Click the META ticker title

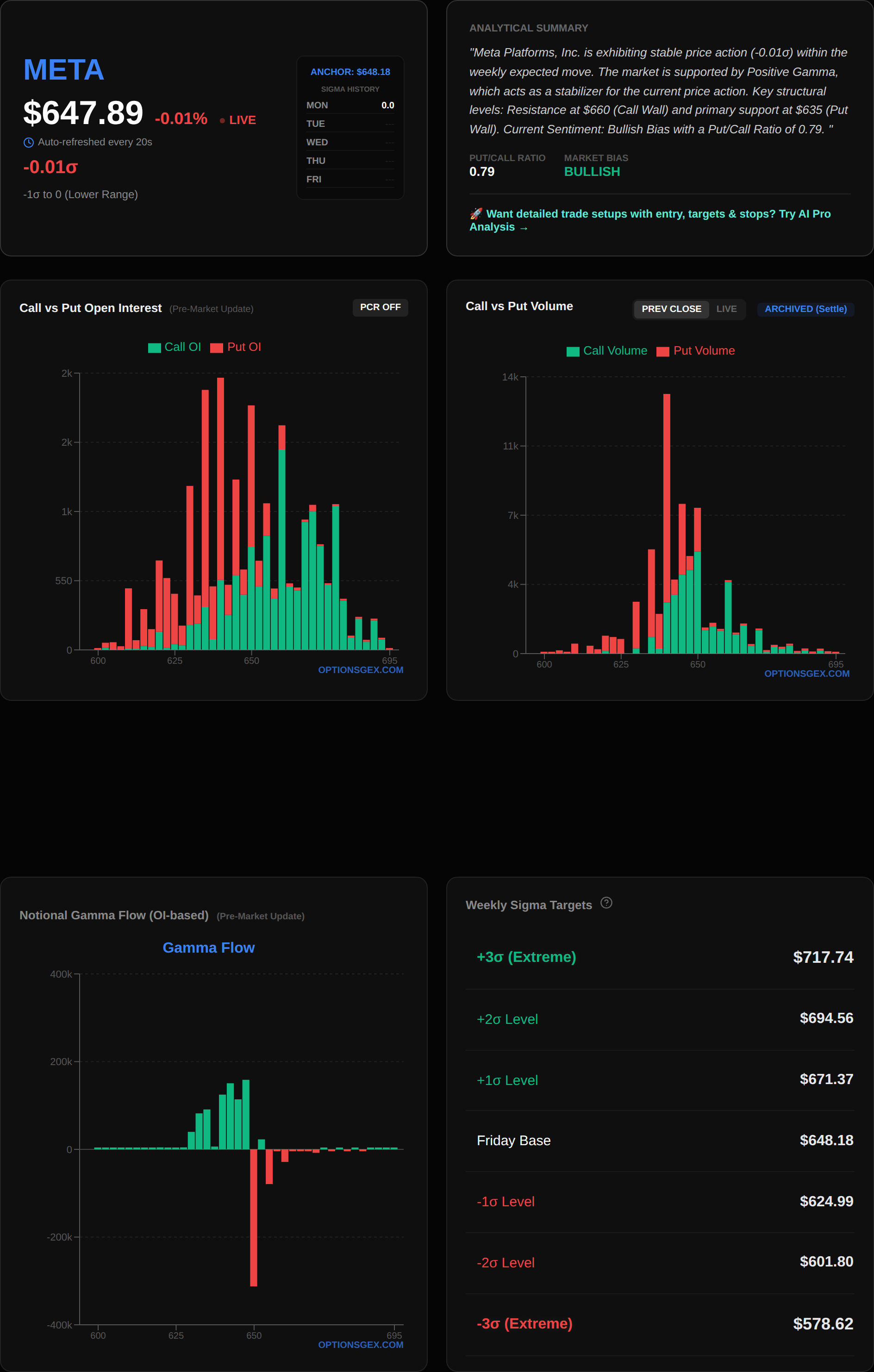[x=63, y=69]
